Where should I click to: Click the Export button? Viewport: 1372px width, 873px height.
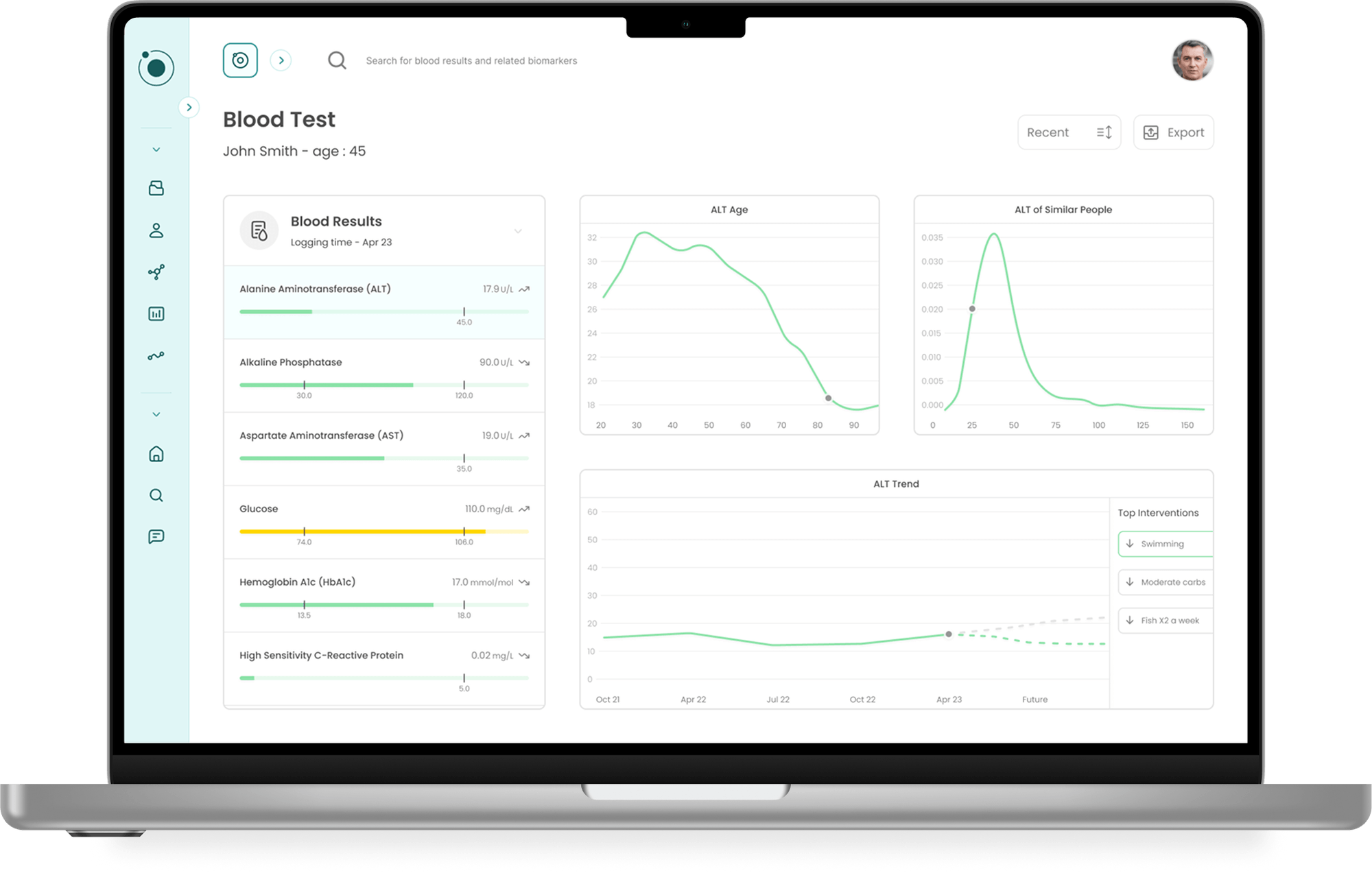(x=1173, y=132)
